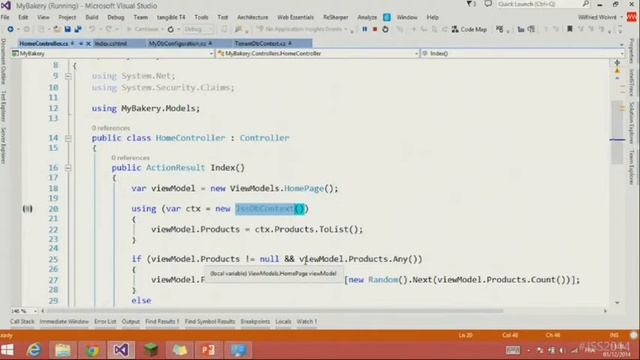Open Internet Explorer from the taskbar
This screenshot has height=360, width=640.
(x=34, y=350)
